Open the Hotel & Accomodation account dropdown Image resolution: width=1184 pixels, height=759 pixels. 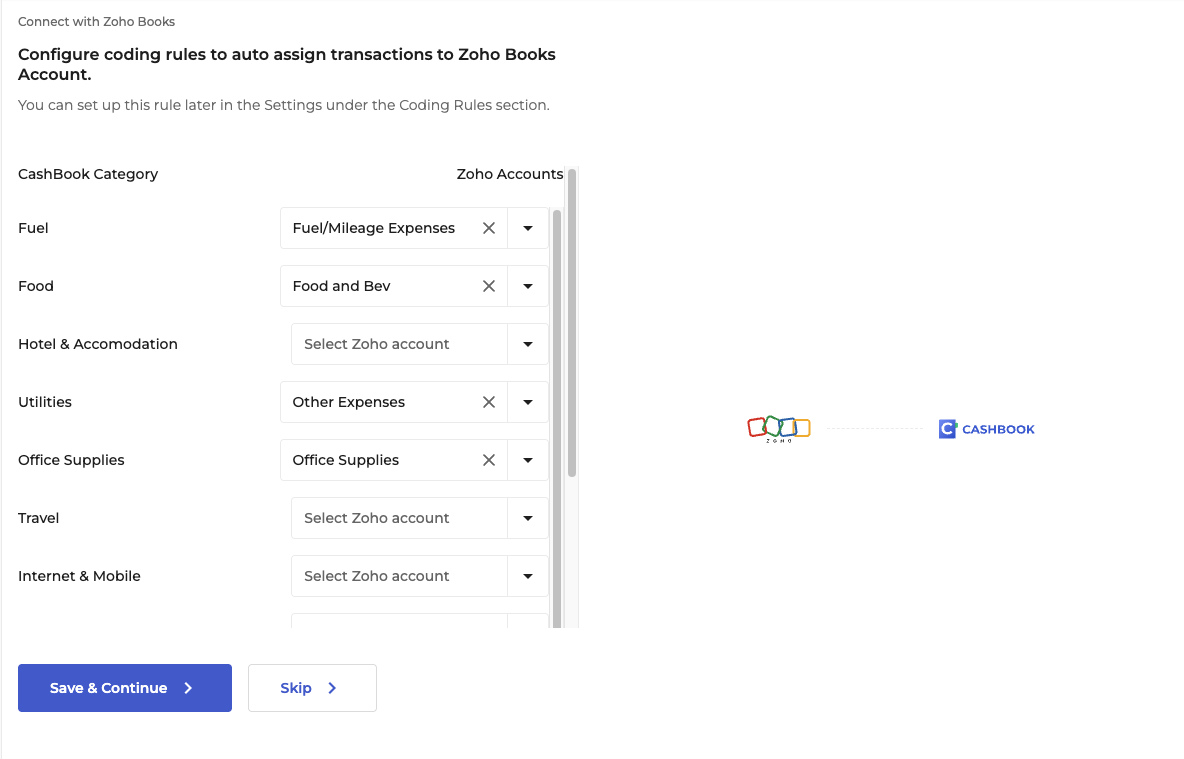(x=528, y=344)
